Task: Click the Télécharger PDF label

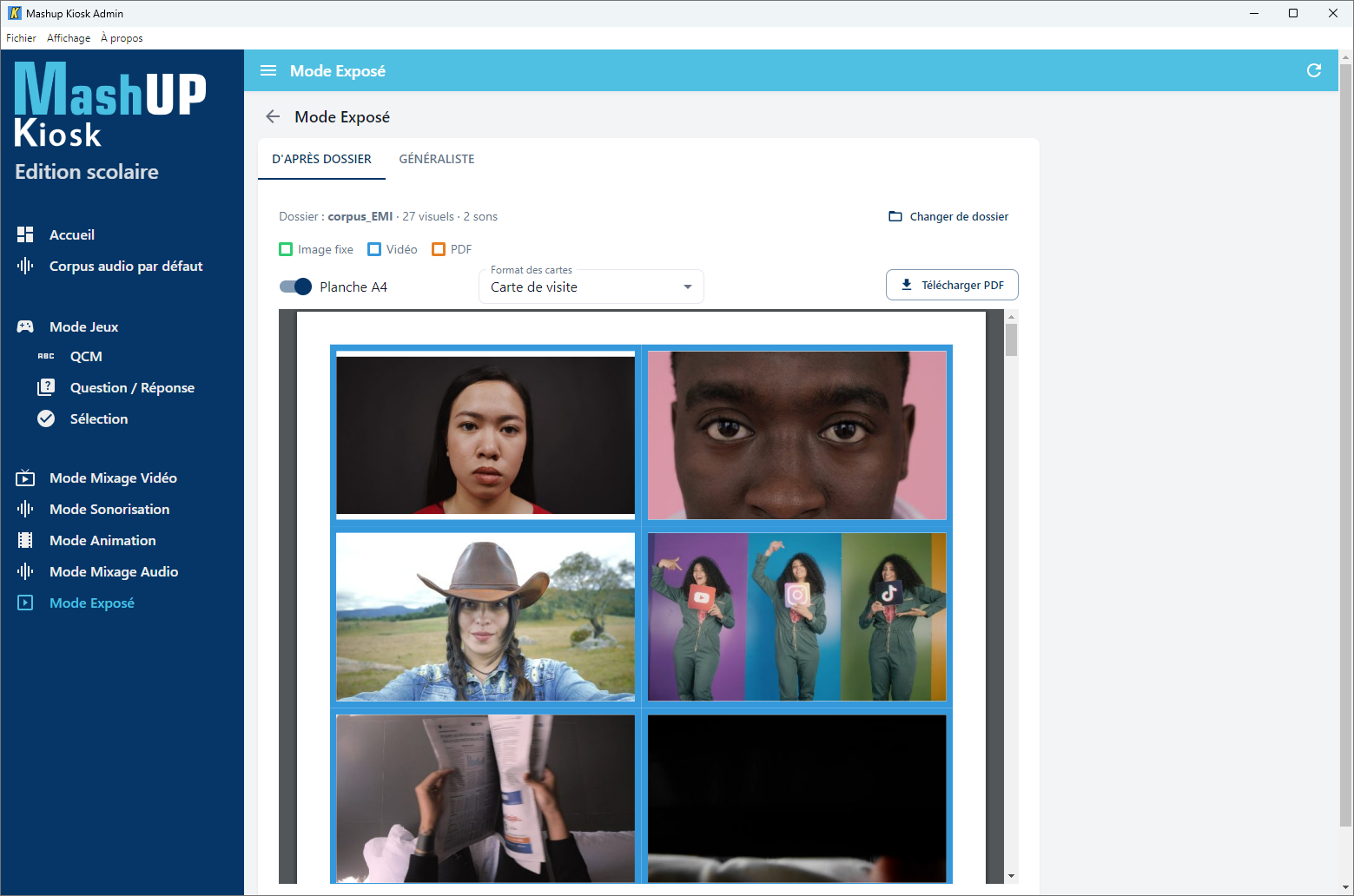Action: (x=962, y=285)
